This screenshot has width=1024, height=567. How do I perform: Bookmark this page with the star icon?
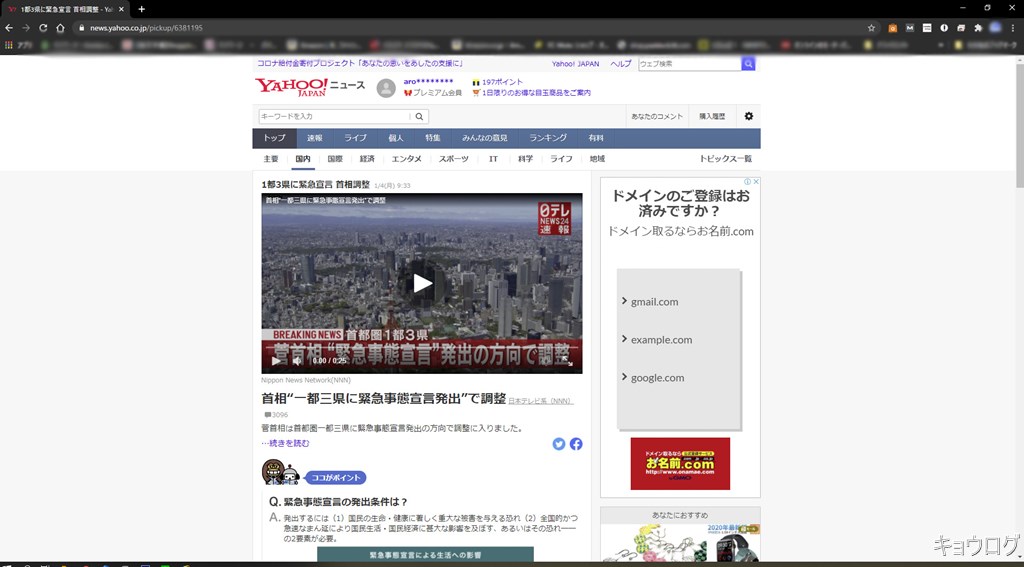pyautogui.click(x=871, y=28)
